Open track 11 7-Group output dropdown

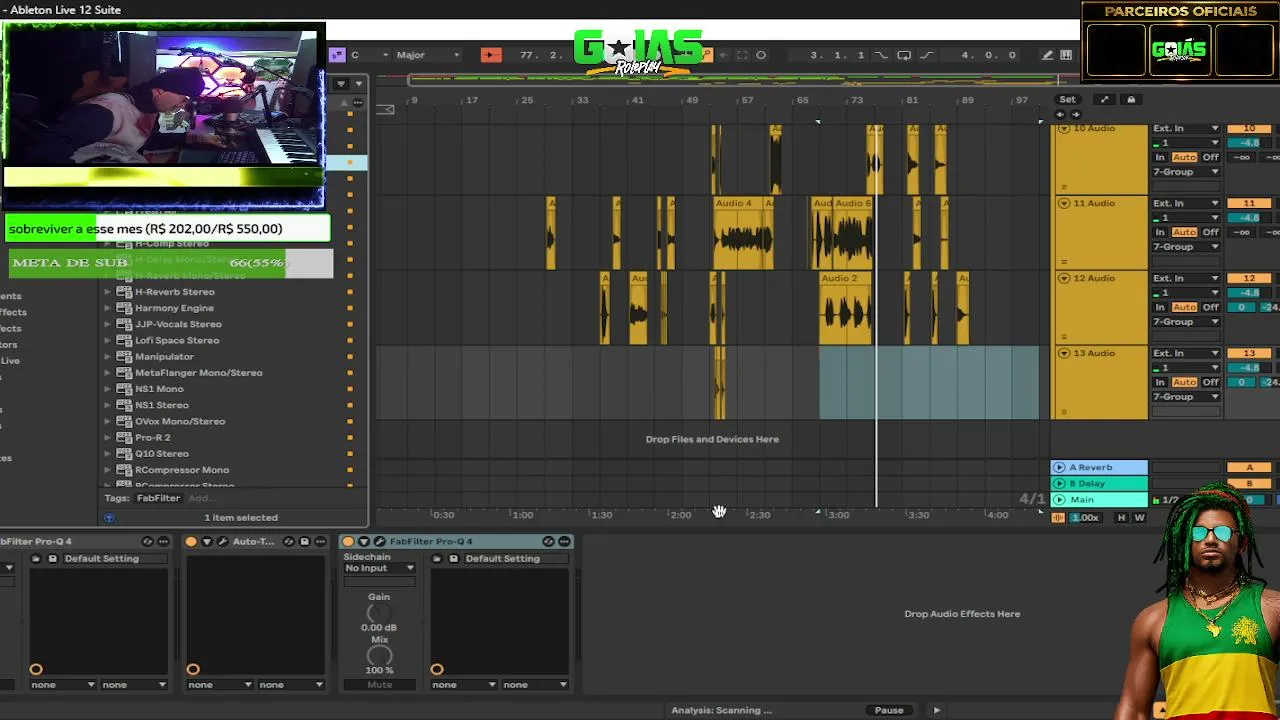click(1186, 247)
